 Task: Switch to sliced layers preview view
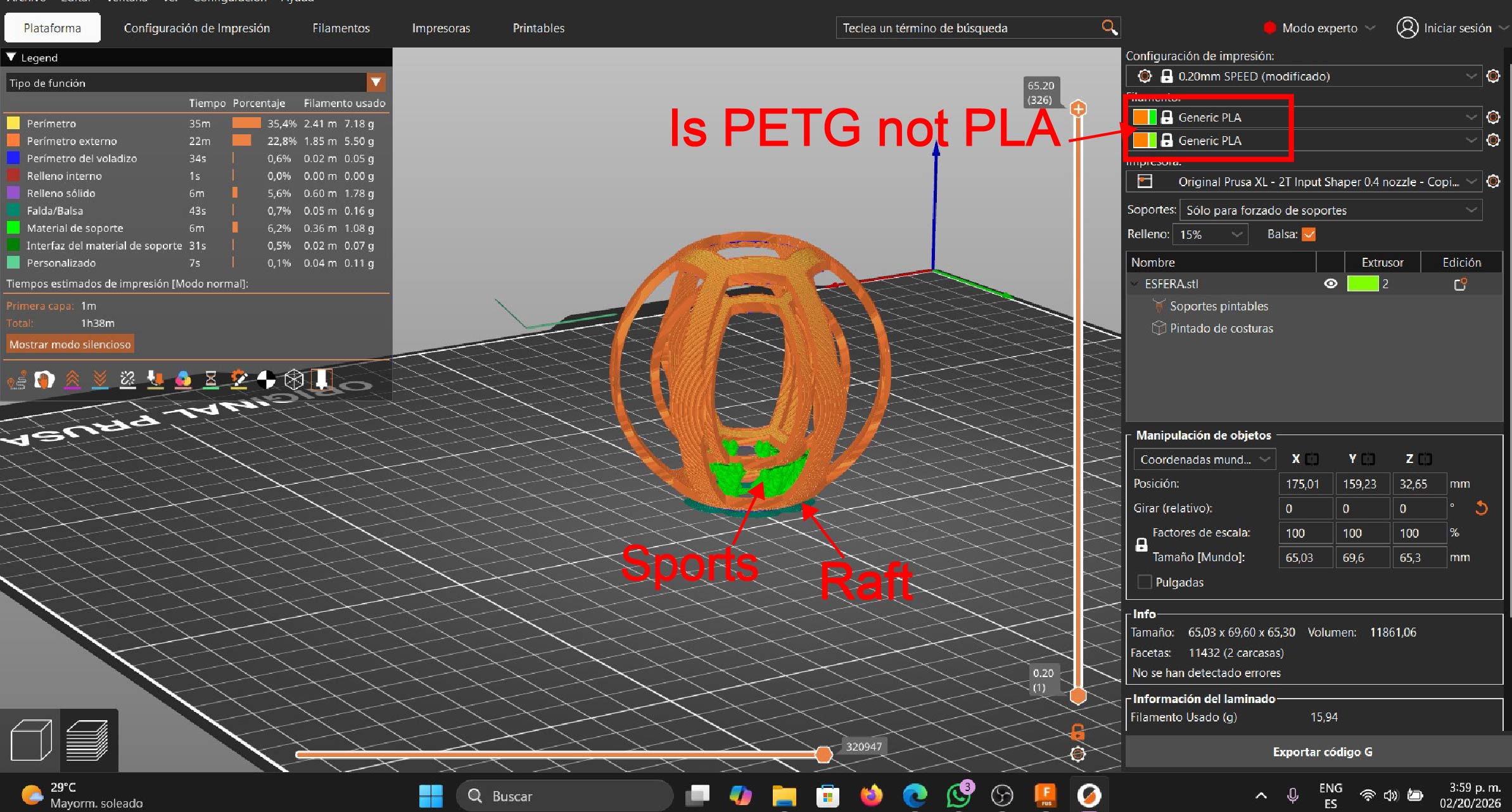pos(87,740)
